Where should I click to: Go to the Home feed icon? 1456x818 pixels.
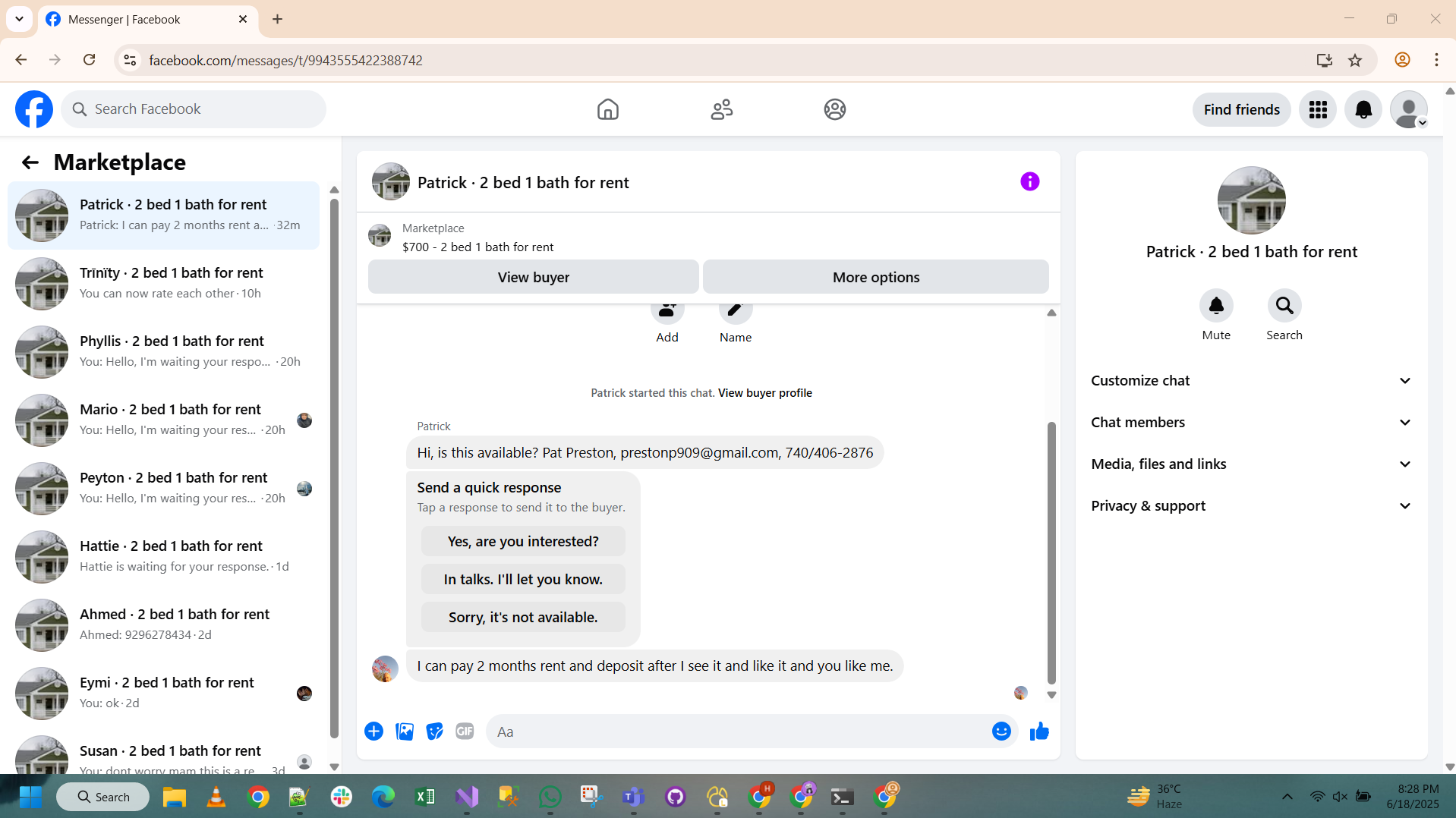[x=607, y=109]
